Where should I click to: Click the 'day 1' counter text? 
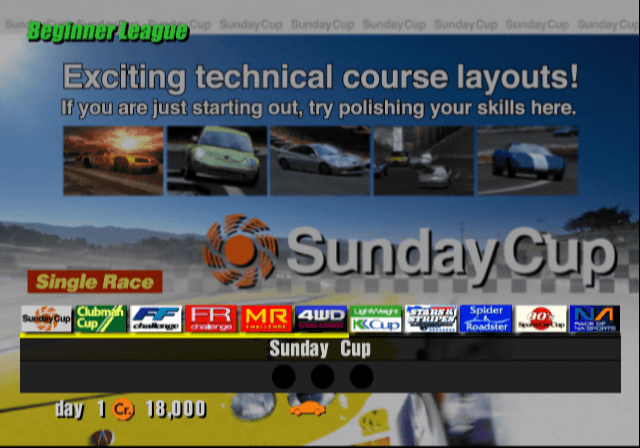pyautogui.click(x=80, y=409)
